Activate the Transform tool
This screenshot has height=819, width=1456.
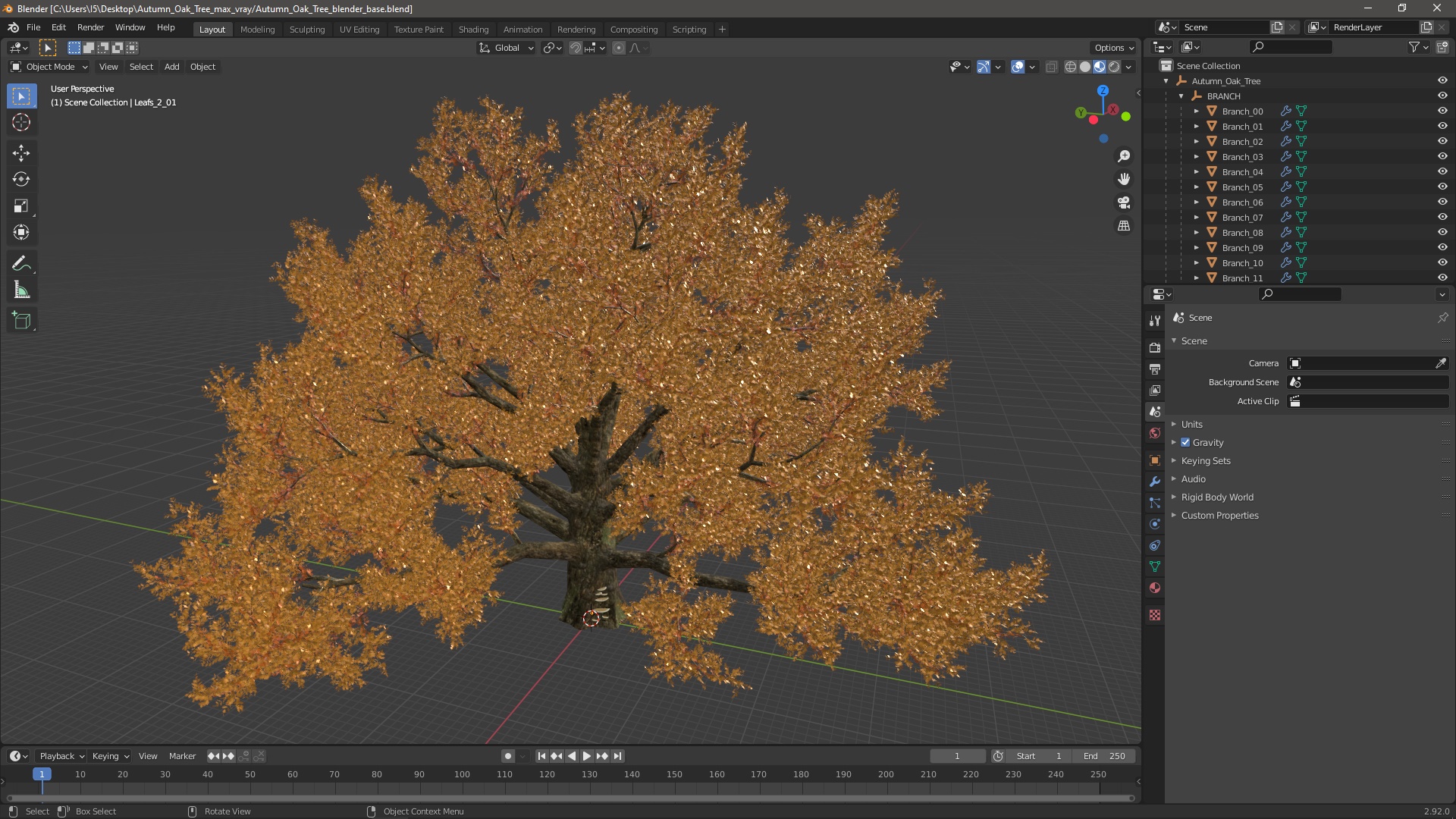click(21, 233)
